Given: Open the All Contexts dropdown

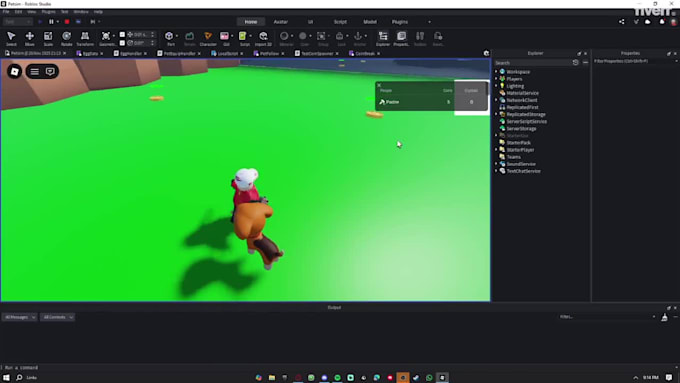Looking at the screenshot, I should tap(57, 317).
